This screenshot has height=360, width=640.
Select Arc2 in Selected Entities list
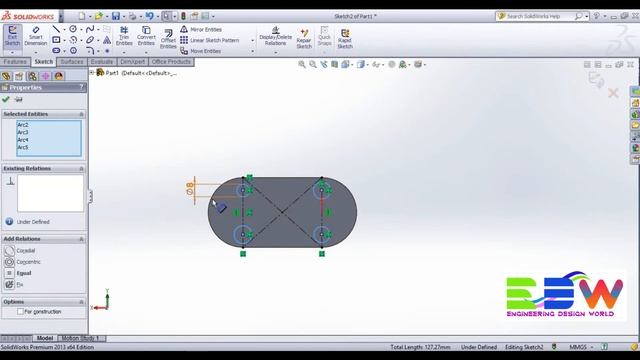[23, 125]
